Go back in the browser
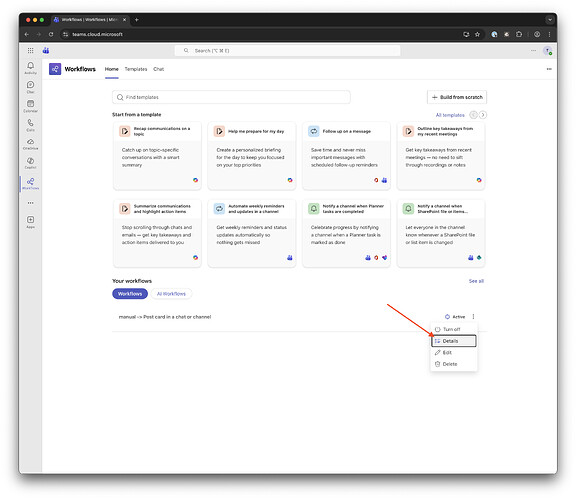 point(27,34)
